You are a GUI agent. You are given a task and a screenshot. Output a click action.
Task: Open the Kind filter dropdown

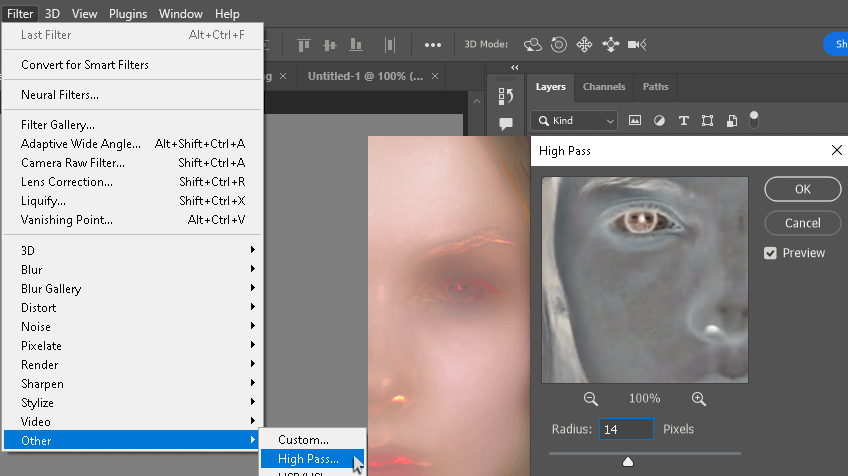pos(574,121)
